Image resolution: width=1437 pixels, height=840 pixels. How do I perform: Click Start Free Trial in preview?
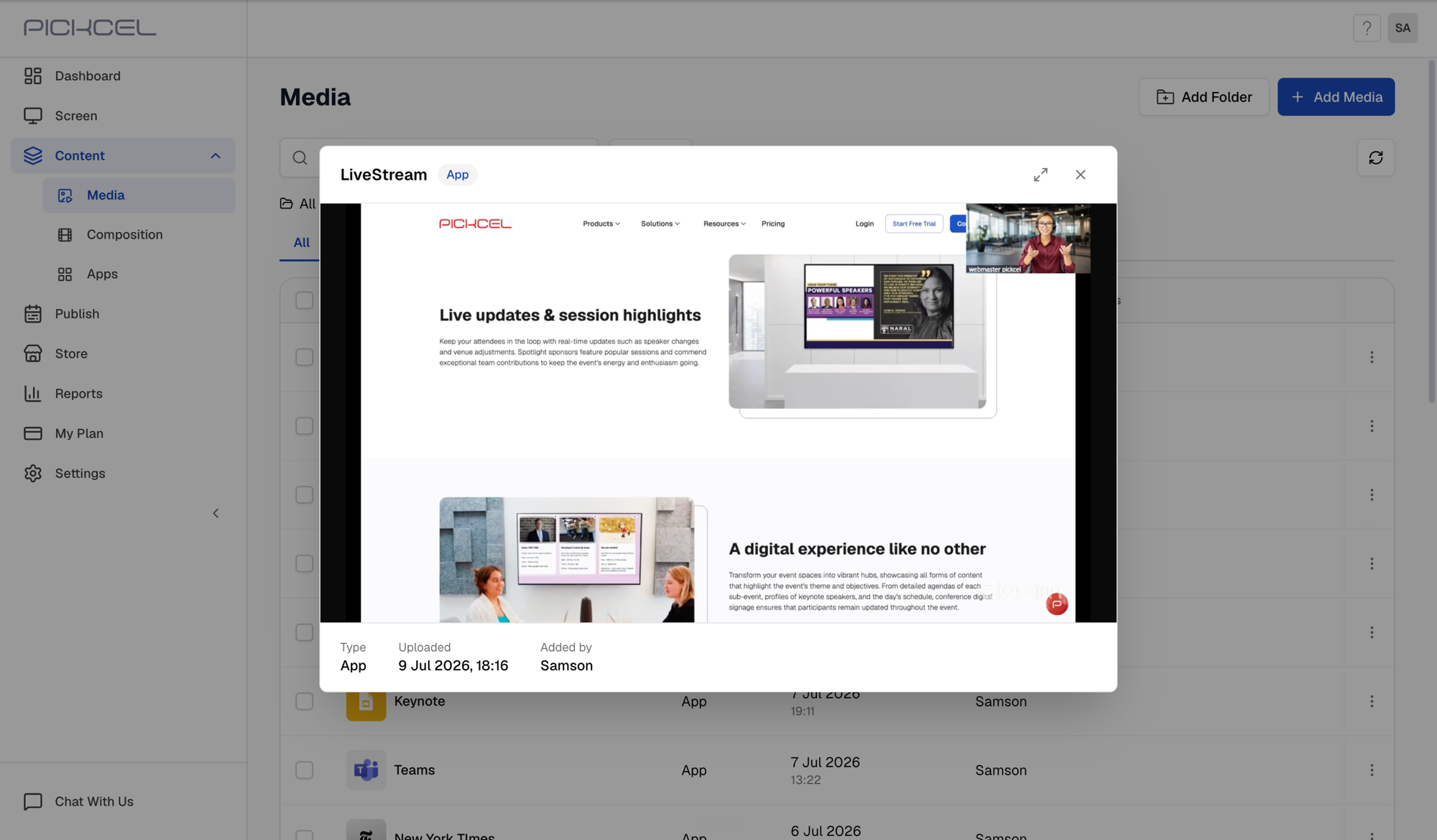(914, 224)
